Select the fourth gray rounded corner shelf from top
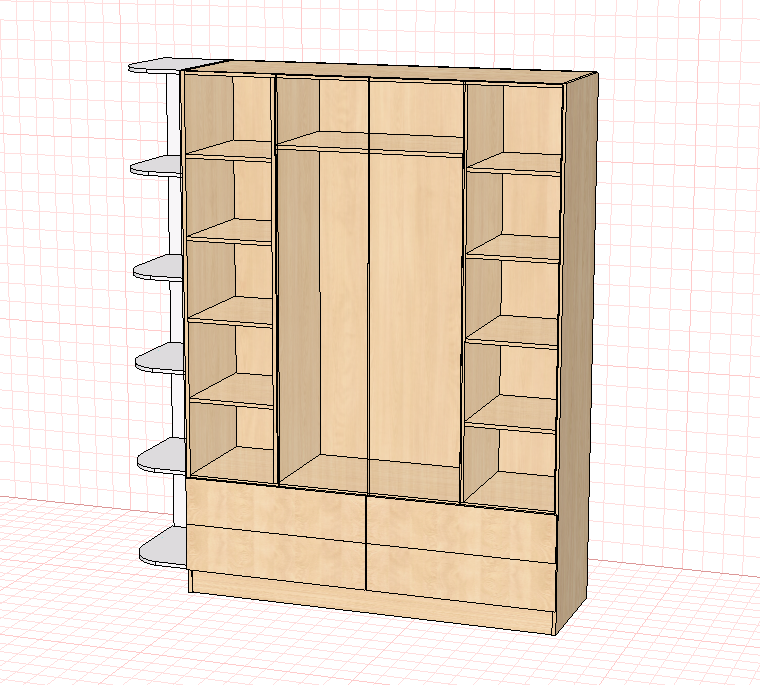Image resolution: width=760 pixels, height=685 pixels. point(160,357)
